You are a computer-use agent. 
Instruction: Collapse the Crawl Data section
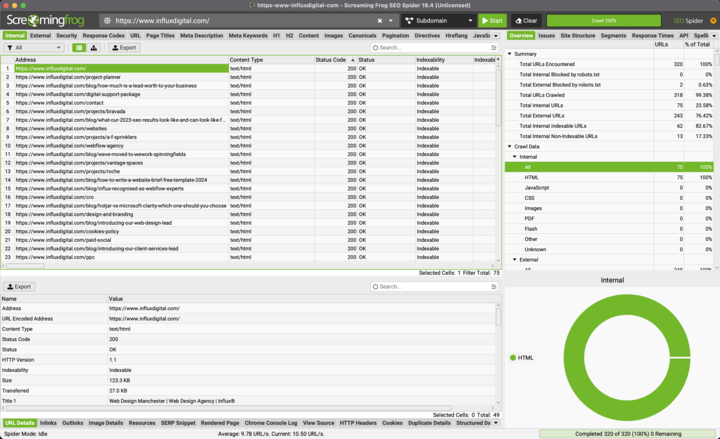tap(509, 146)
